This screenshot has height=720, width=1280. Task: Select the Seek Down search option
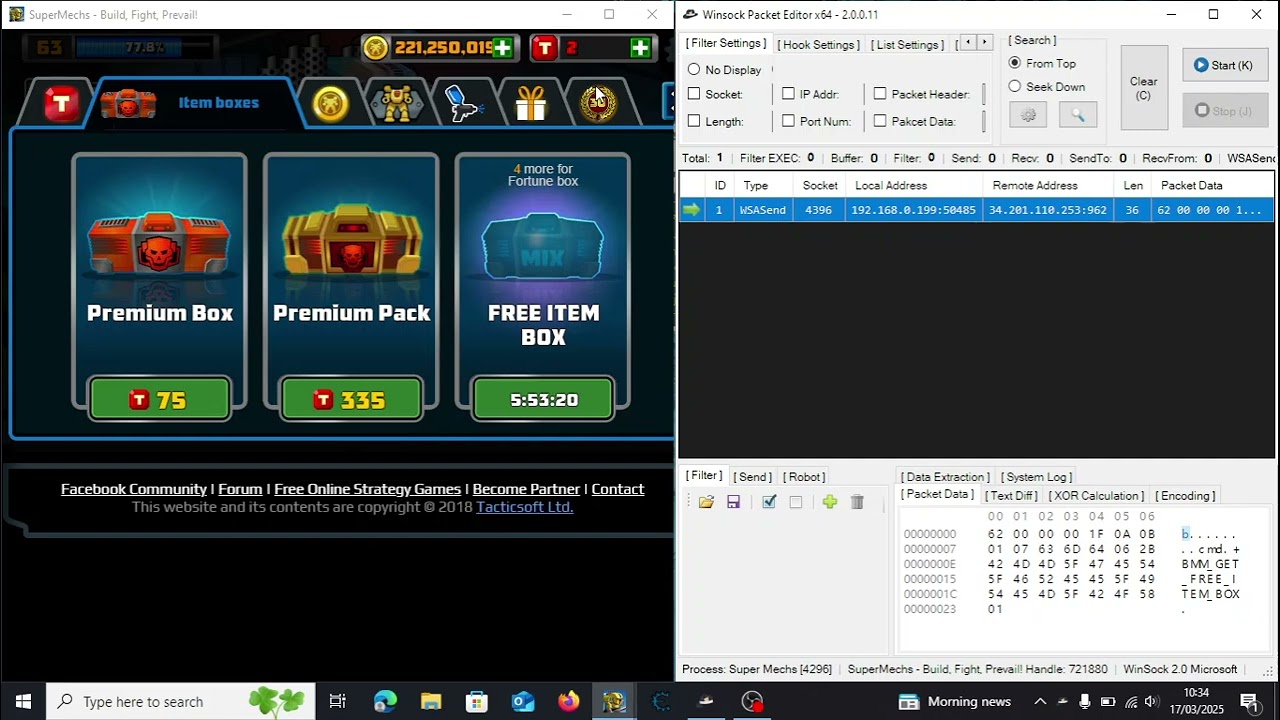click(1015, 87)
